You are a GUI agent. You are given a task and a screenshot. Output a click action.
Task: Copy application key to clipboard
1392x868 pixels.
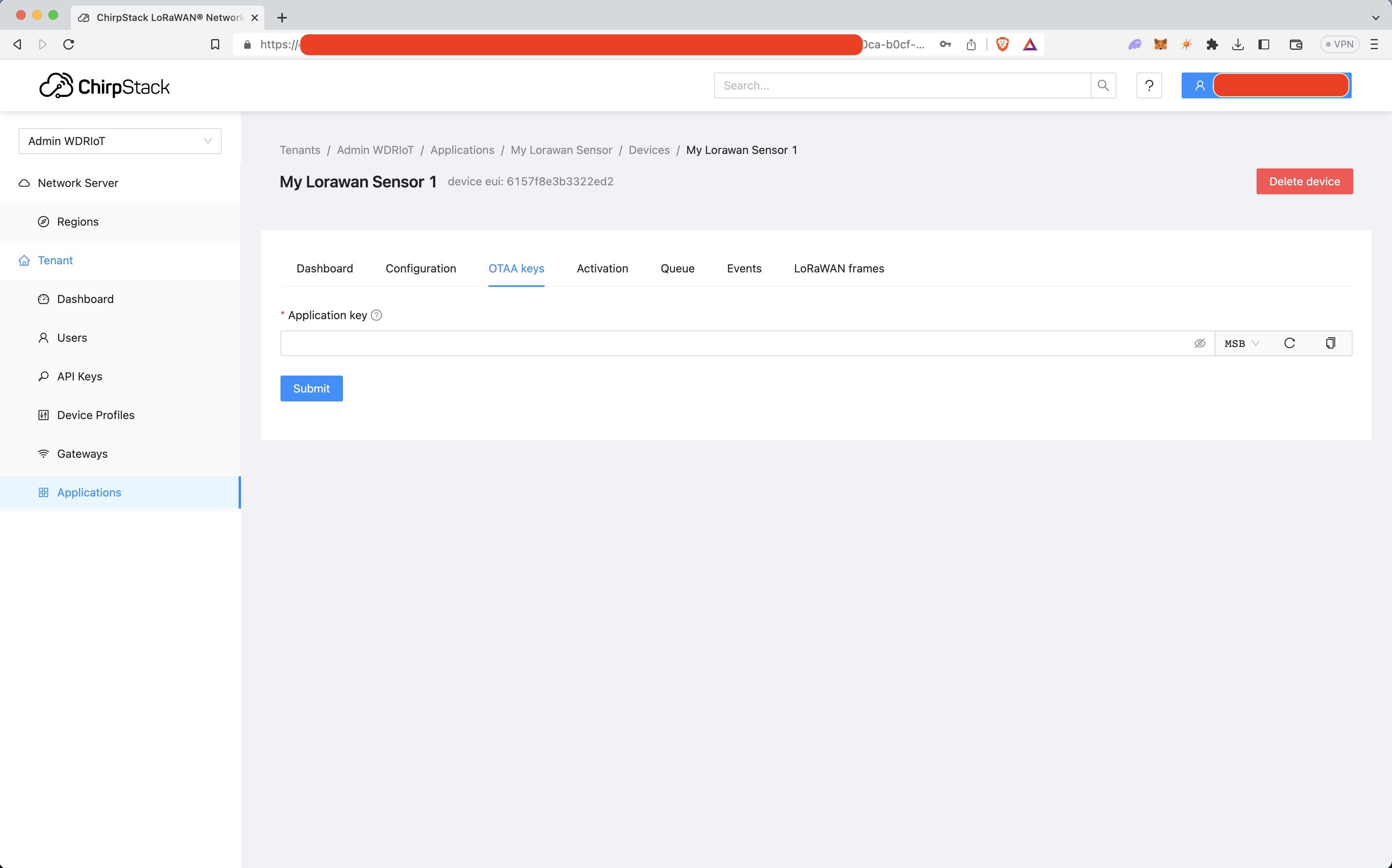1330,343
